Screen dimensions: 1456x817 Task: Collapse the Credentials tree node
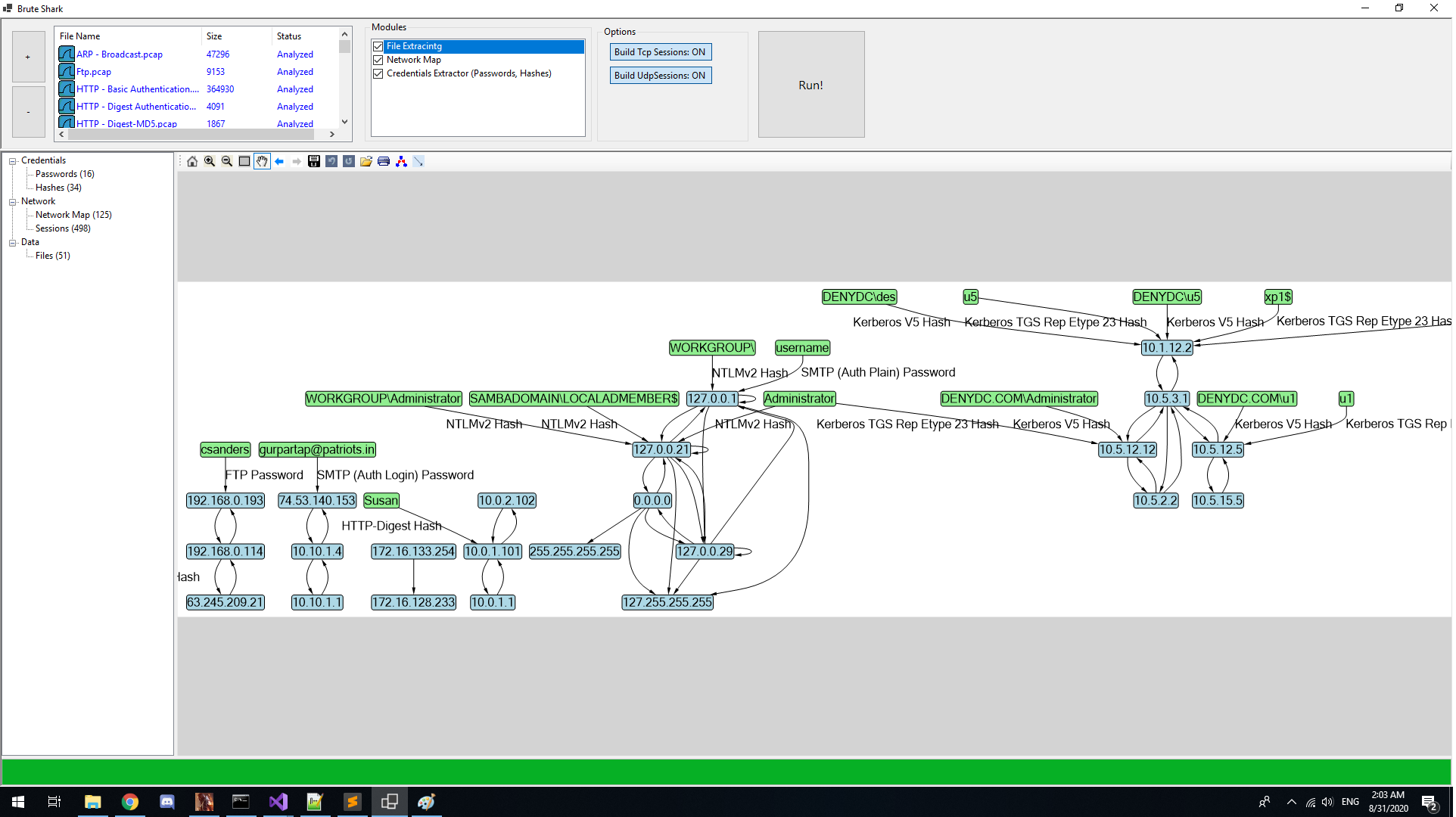point(13,161)
